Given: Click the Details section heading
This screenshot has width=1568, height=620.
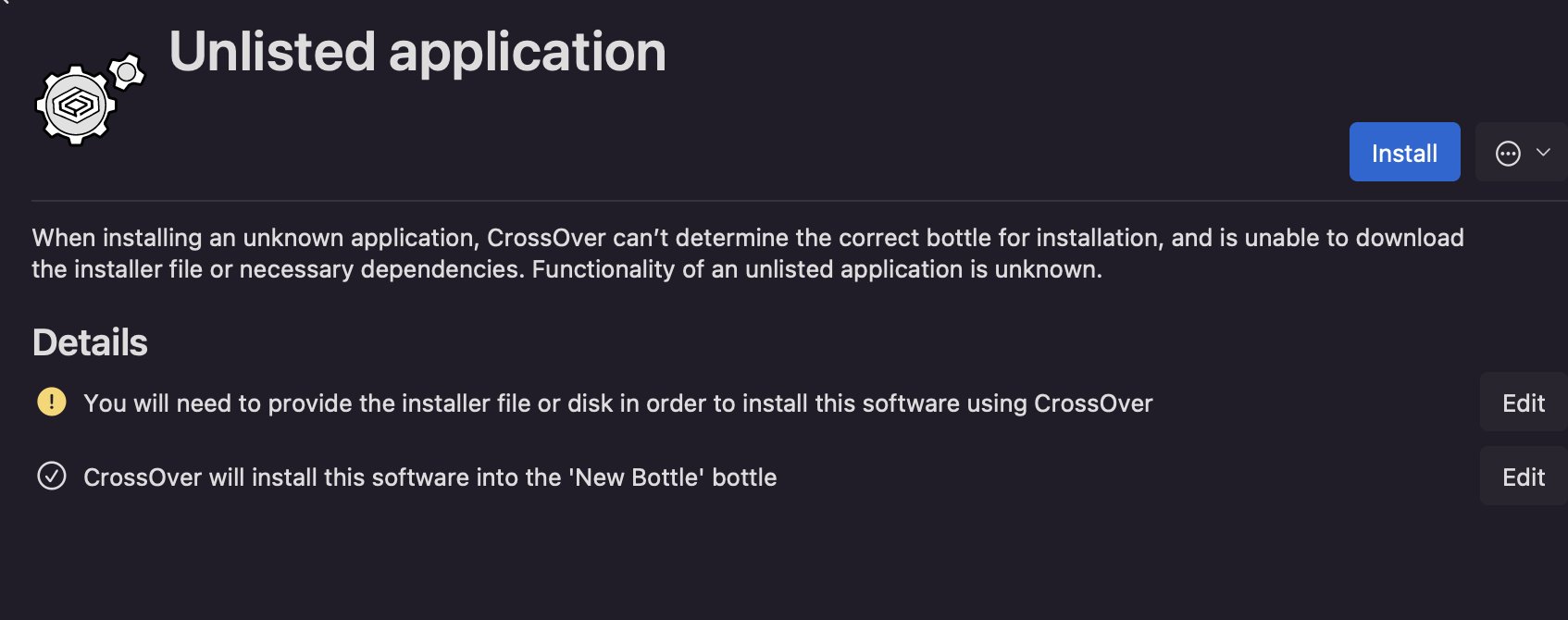Looking at the screenshot, I should 90,342.
